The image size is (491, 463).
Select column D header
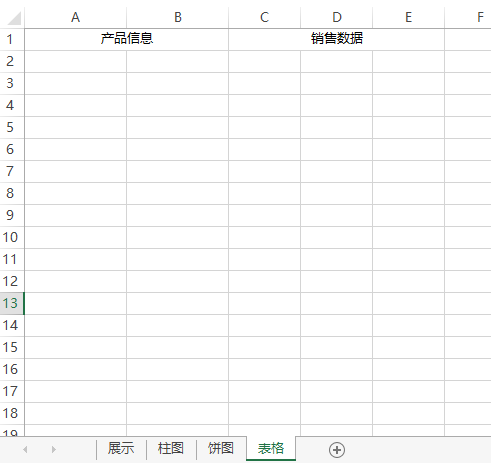[337, 17]
